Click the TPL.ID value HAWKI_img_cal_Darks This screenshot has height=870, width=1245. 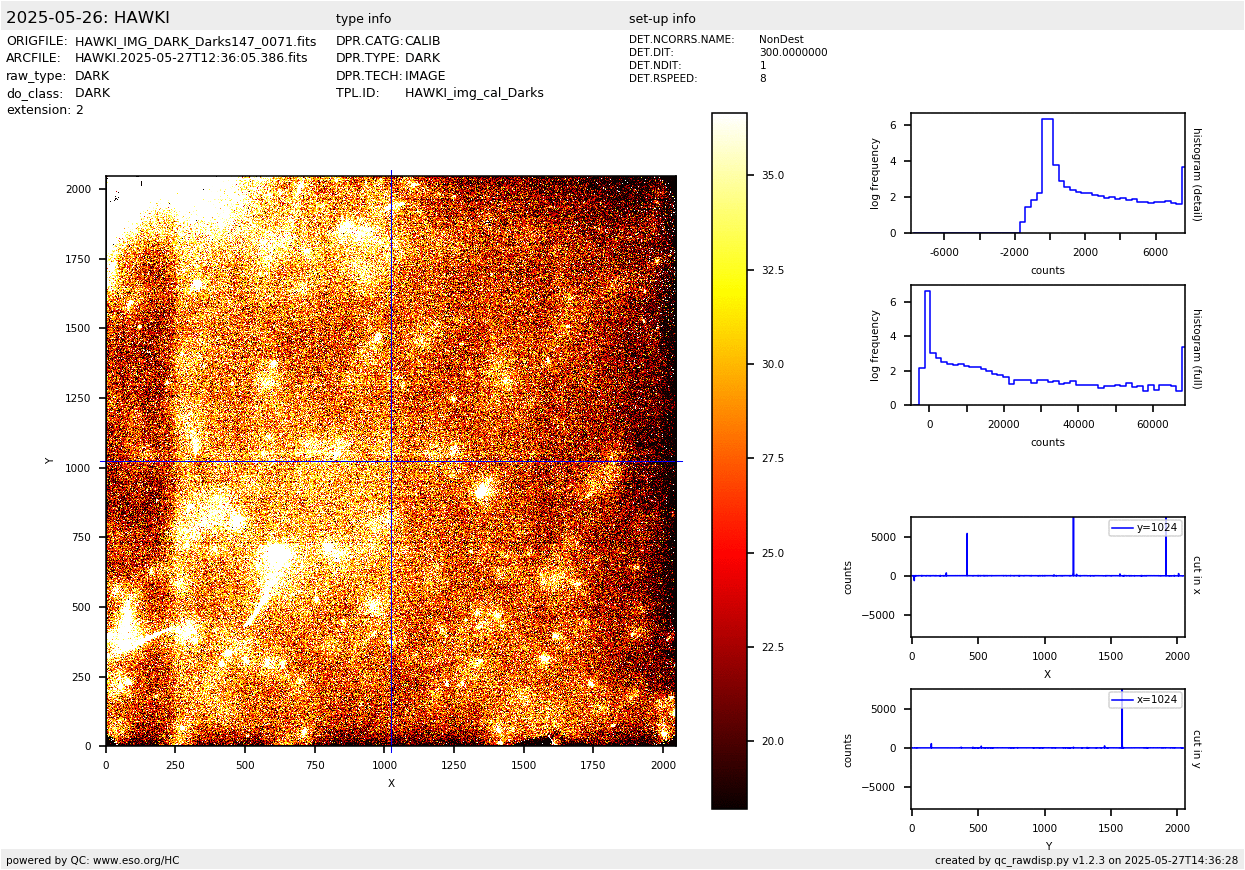474,93
